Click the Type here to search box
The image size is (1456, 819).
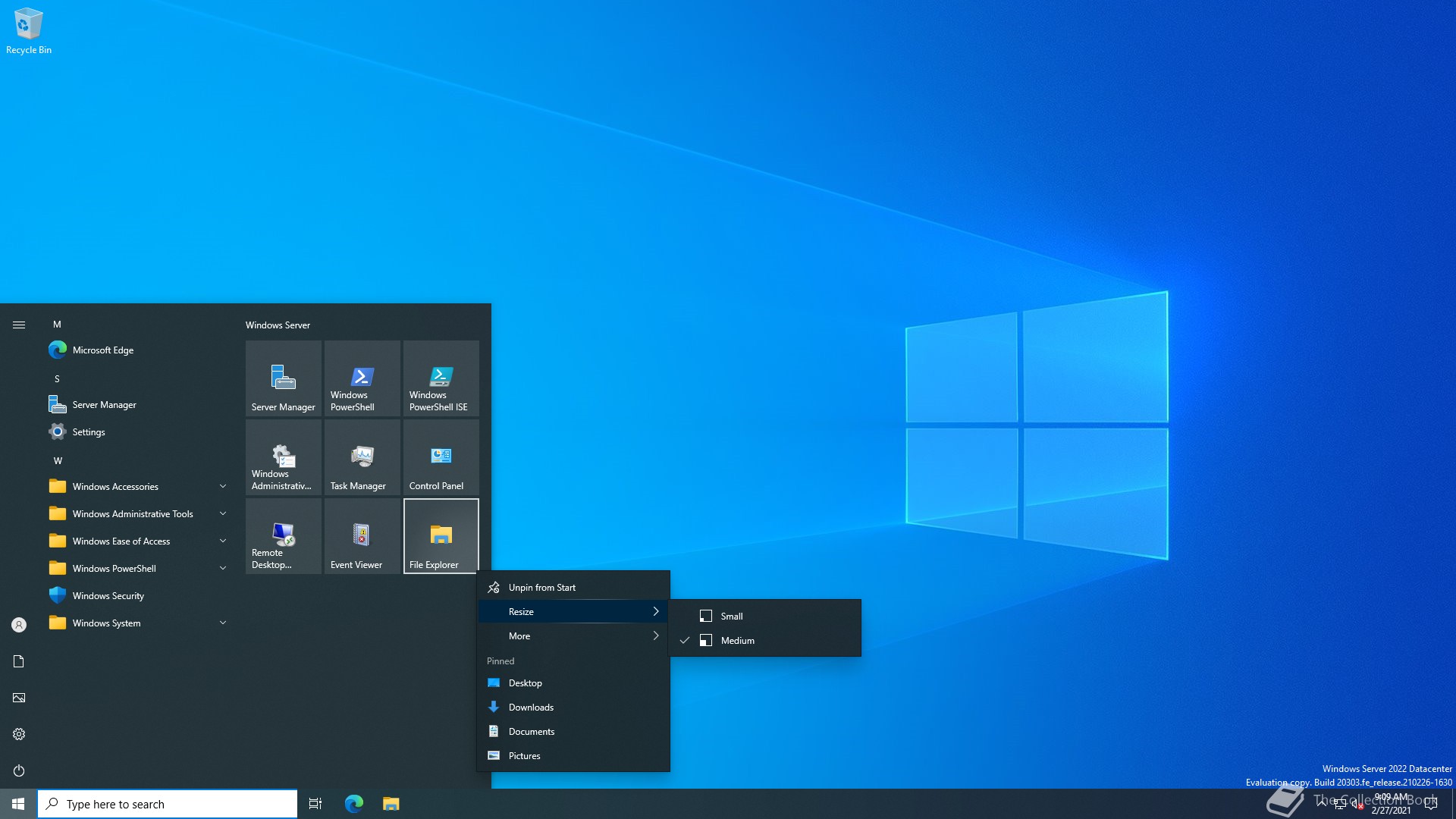167,804
